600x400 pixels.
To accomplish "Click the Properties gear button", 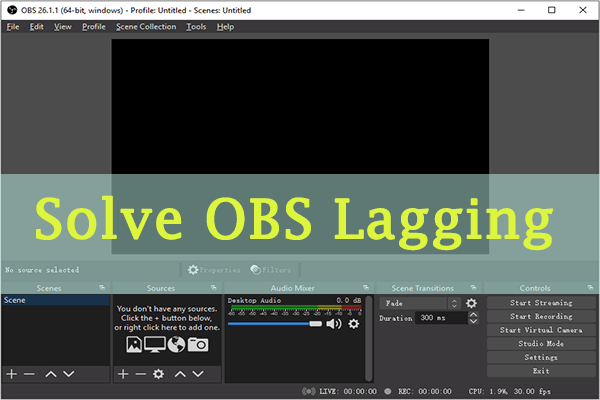I will pos(214,270).
